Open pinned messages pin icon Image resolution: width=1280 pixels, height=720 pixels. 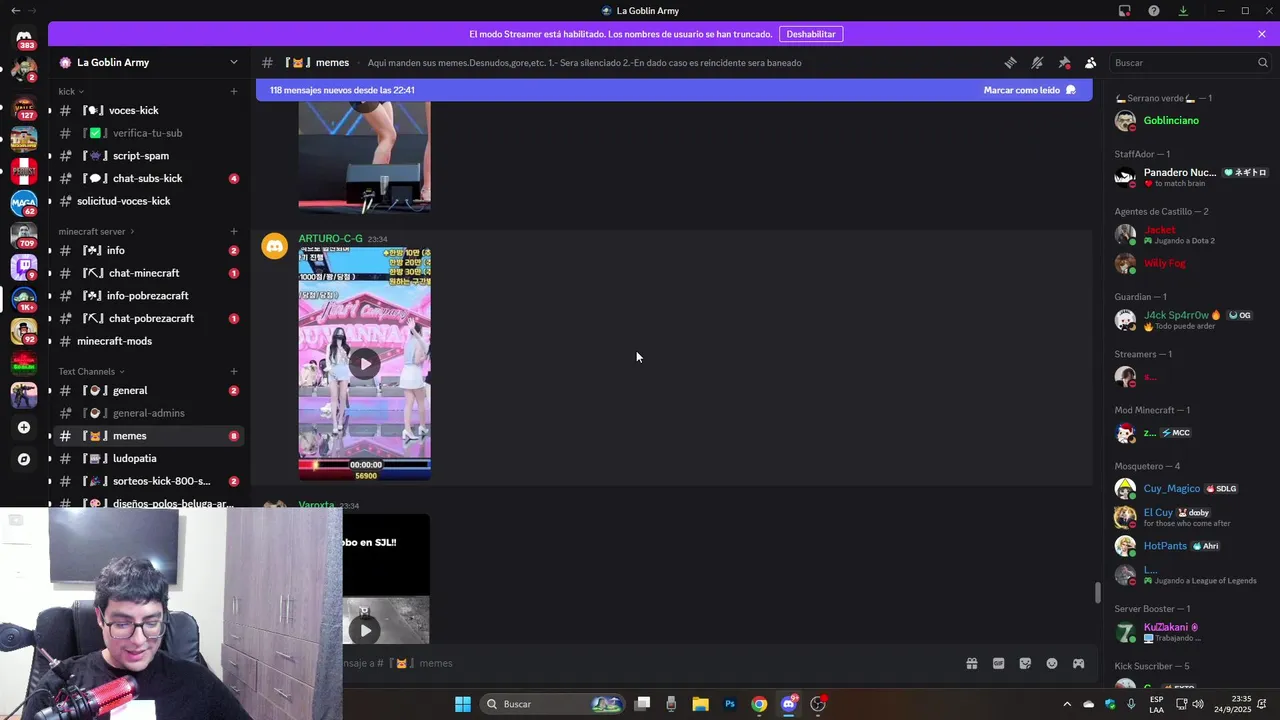(x=1064, y=62)
